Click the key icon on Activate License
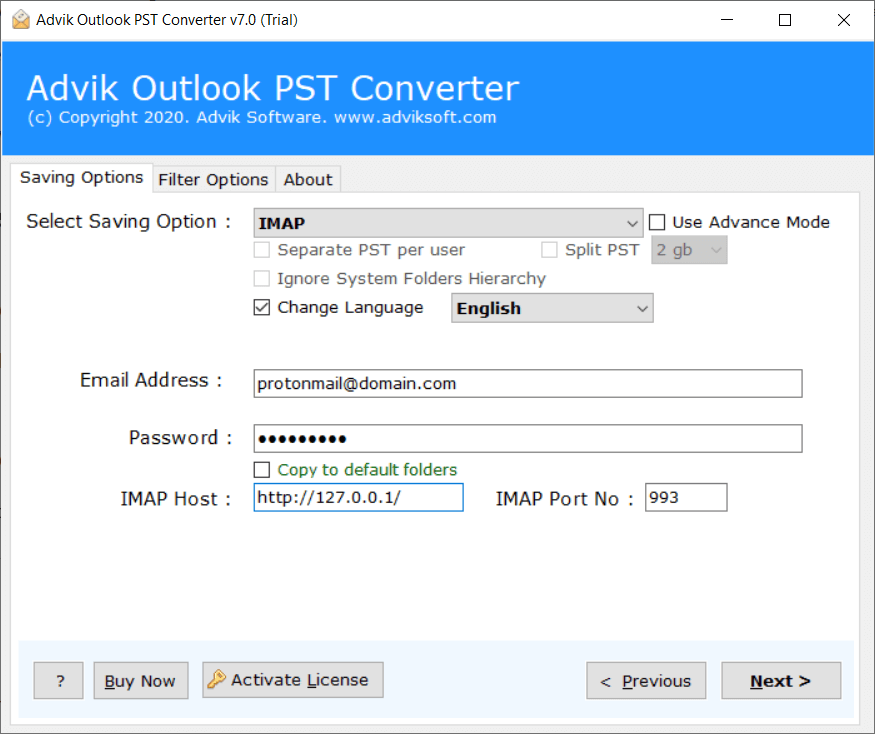 point(217,679)
